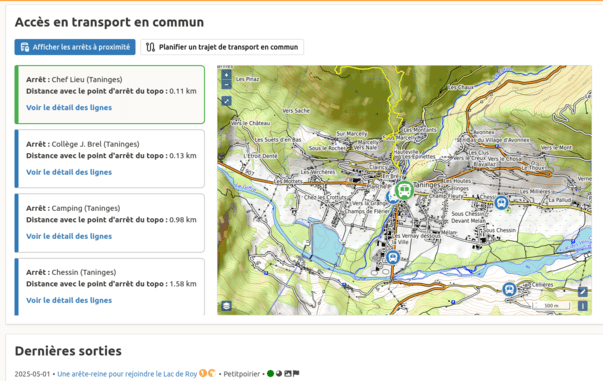The image size is (603, 381).
Task: Click the second orange activity icon after Lac de Roy
Action: [x=212, y=373]
